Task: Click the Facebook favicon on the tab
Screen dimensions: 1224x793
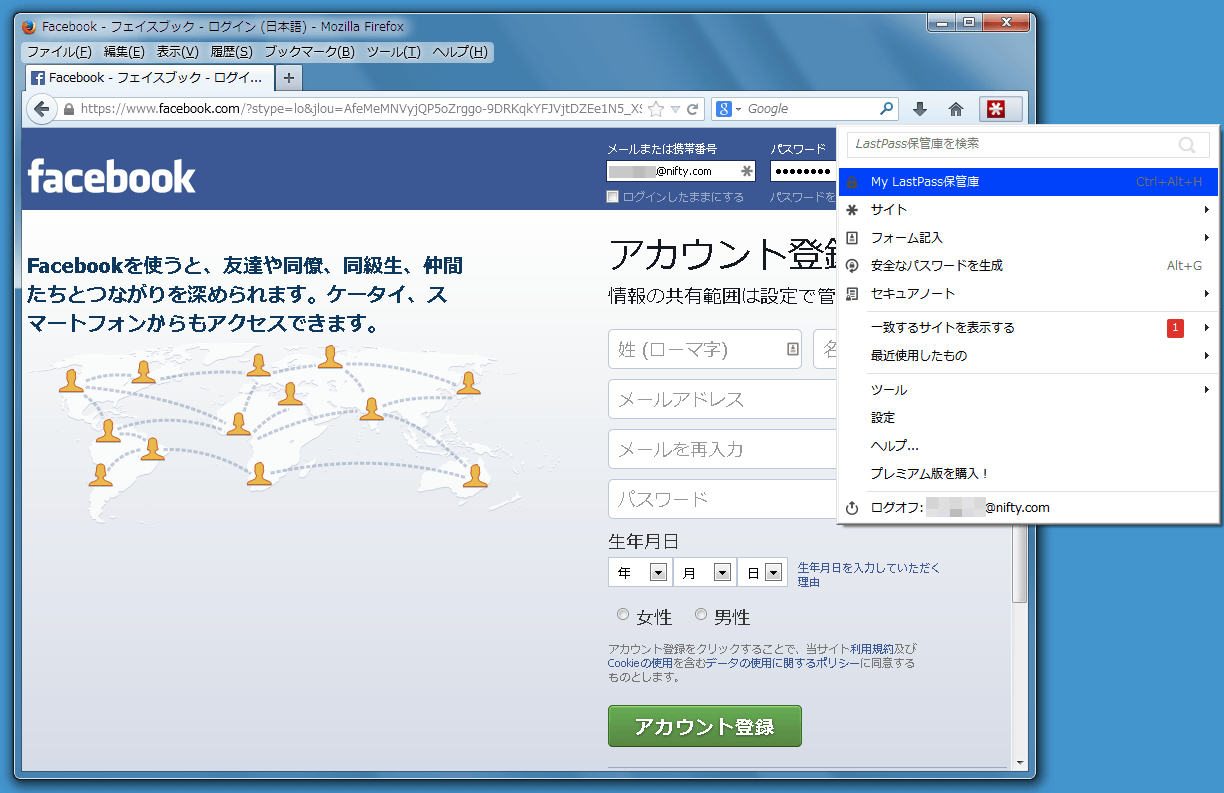Action: click(38, 78)
